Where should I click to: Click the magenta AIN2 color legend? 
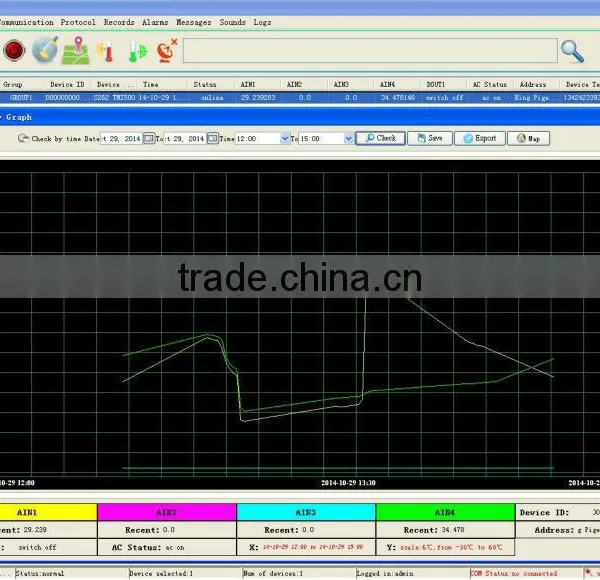pos(166,512)
